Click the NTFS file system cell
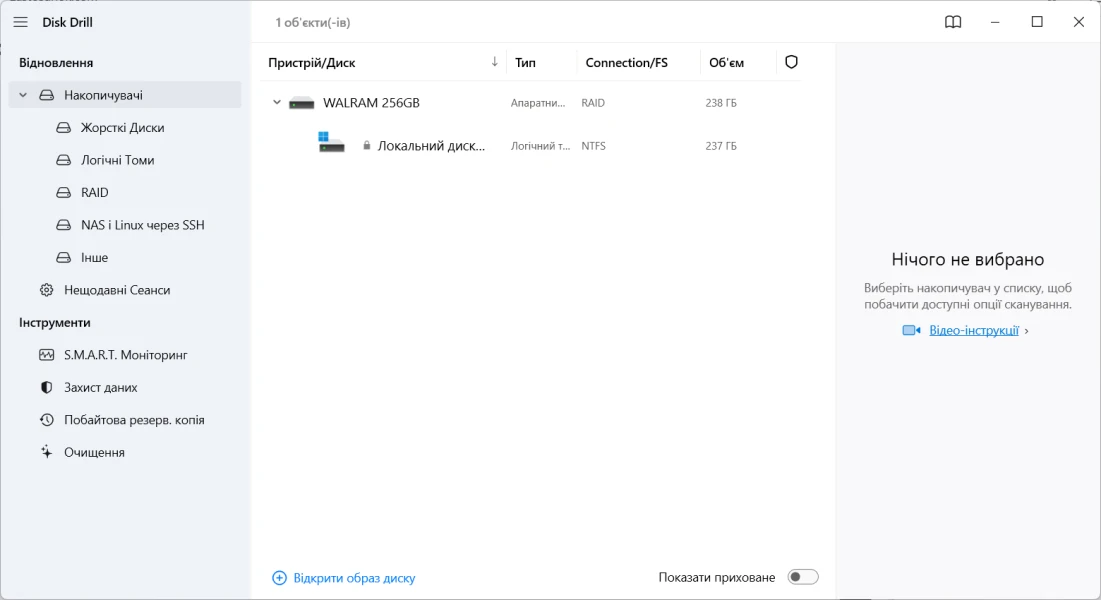Image resolution: width=1101 pixels, height=600 pixels. [x=593, y=146]
